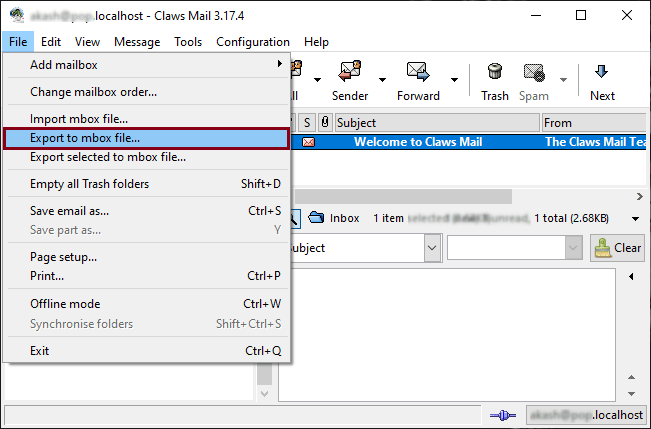
Task: Open the folder summary dropdown arrow near 1 total
Action: point(635,218)
